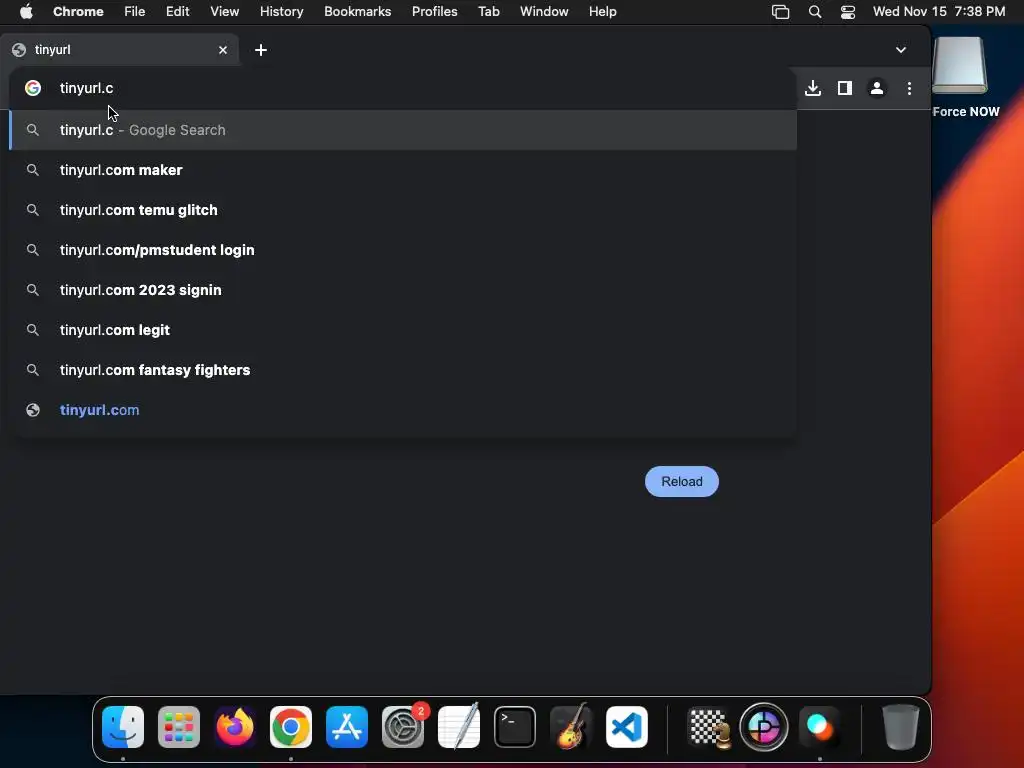Viewport: 1024px width, 768px height.
Task: Close the tinyurl tab
Action: pyautogui.click(x=223, y=50)
